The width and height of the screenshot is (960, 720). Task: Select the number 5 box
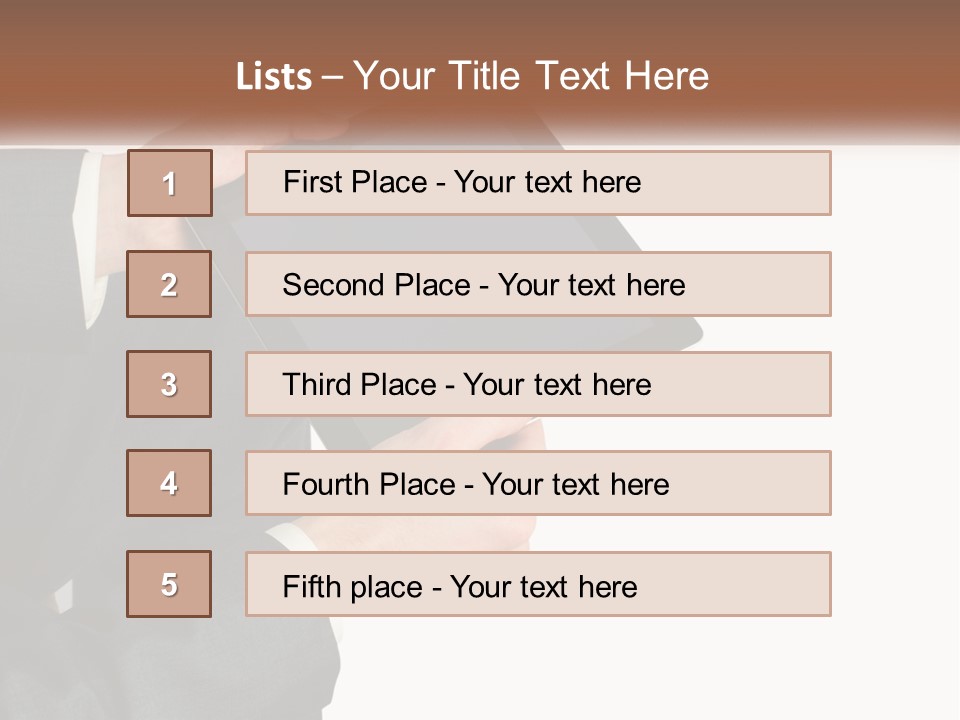coord(169,584)
